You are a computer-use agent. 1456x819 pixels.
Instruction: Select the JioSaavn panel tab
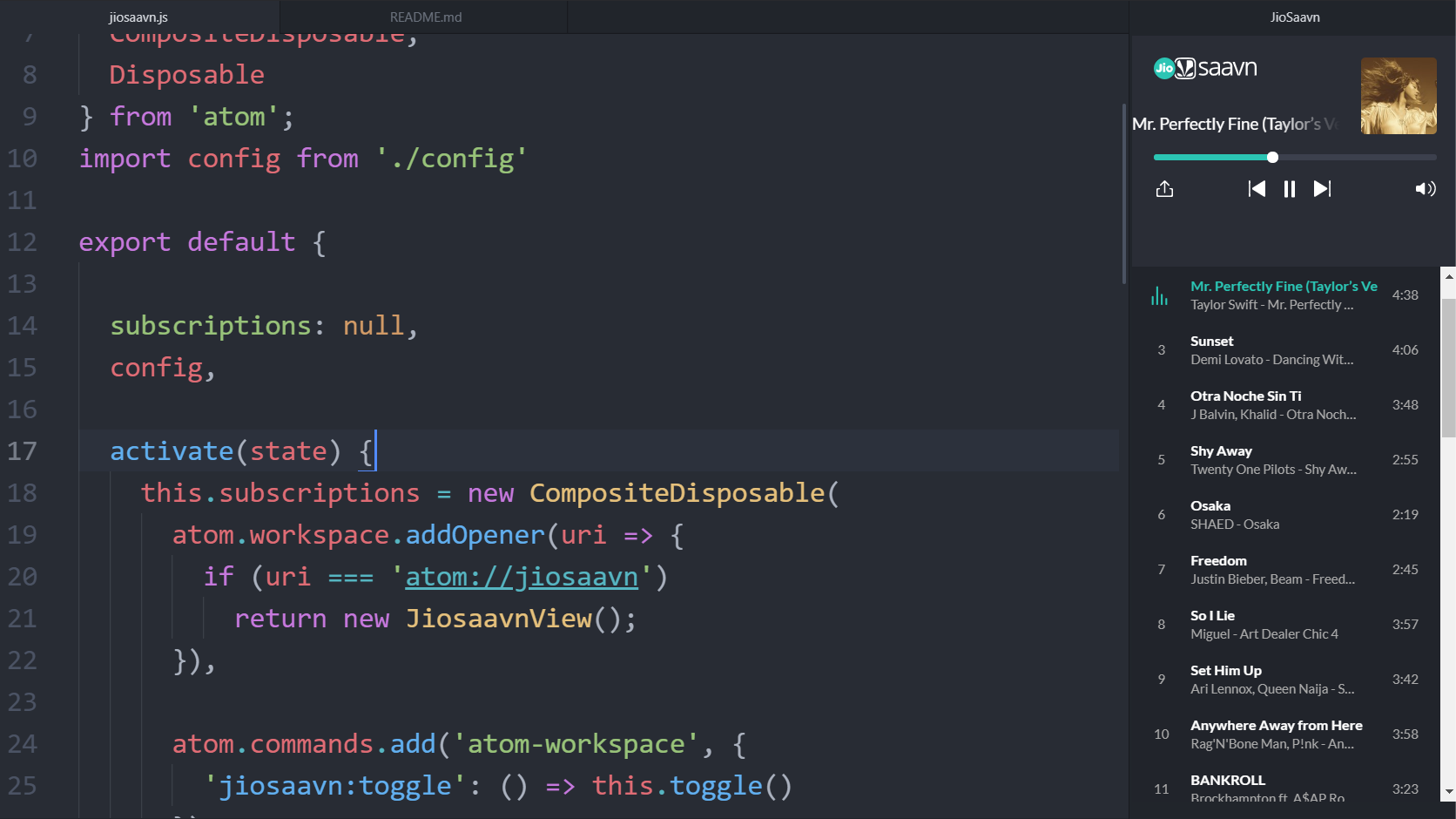tap(1294, 17)
